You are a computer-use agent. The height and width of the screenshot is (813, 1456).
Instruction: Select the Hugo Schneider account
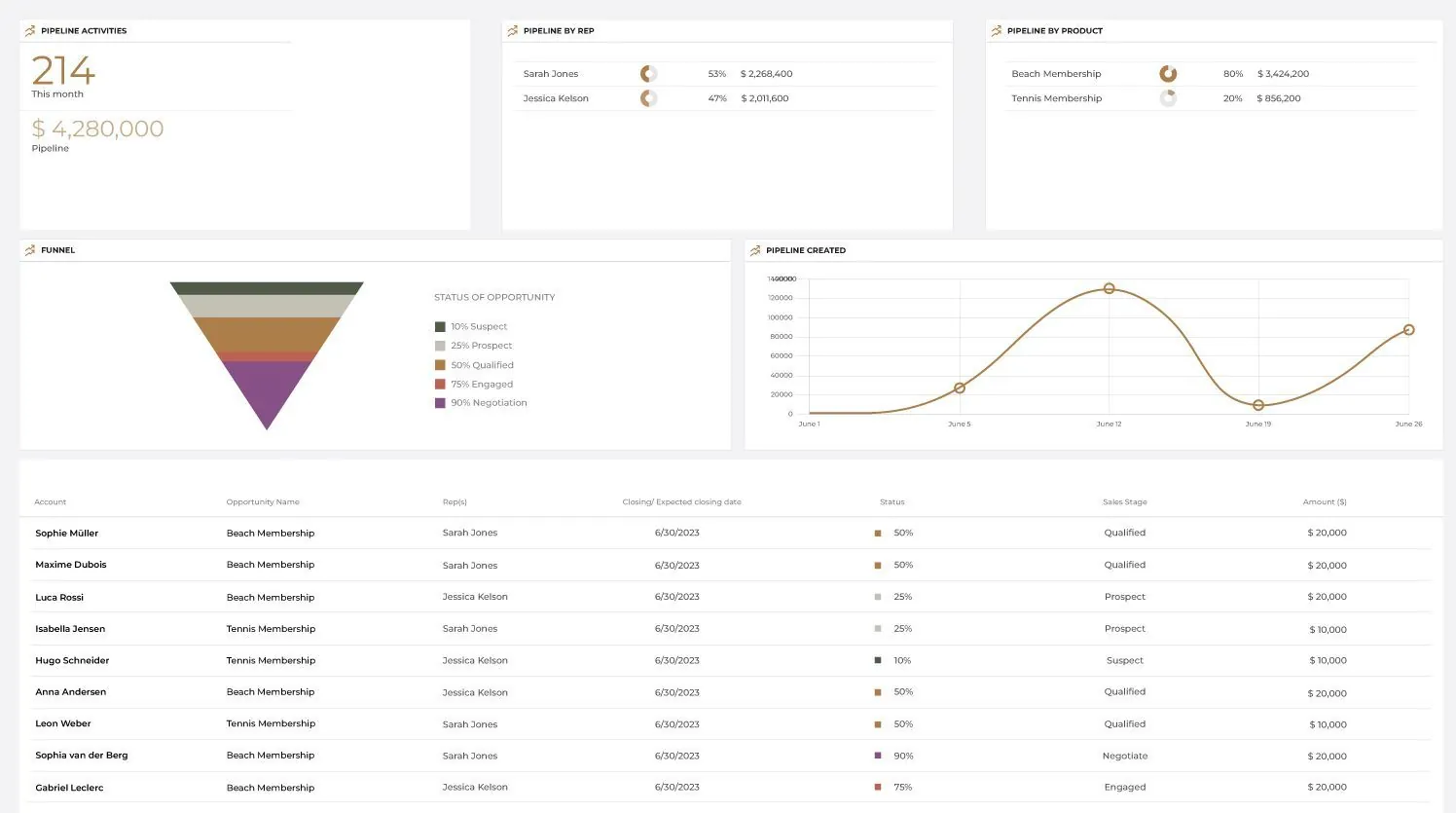pyautogui.click(x=72, y=660)
